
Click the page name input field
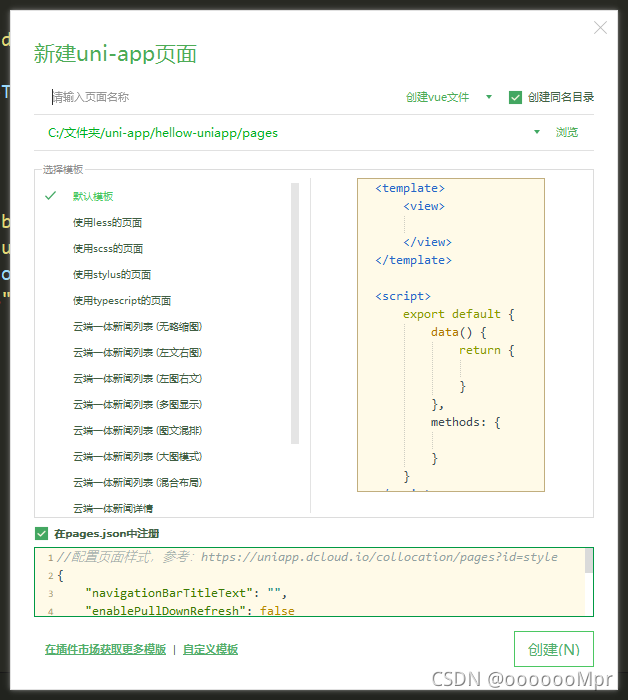coord(219,97)
